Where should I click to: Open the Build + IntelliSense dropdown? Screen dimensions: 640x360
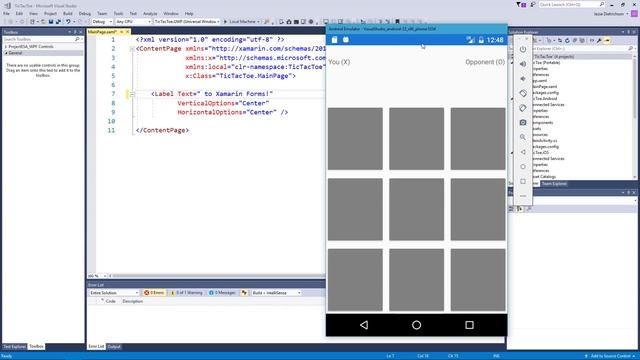(x=276, y=293)
